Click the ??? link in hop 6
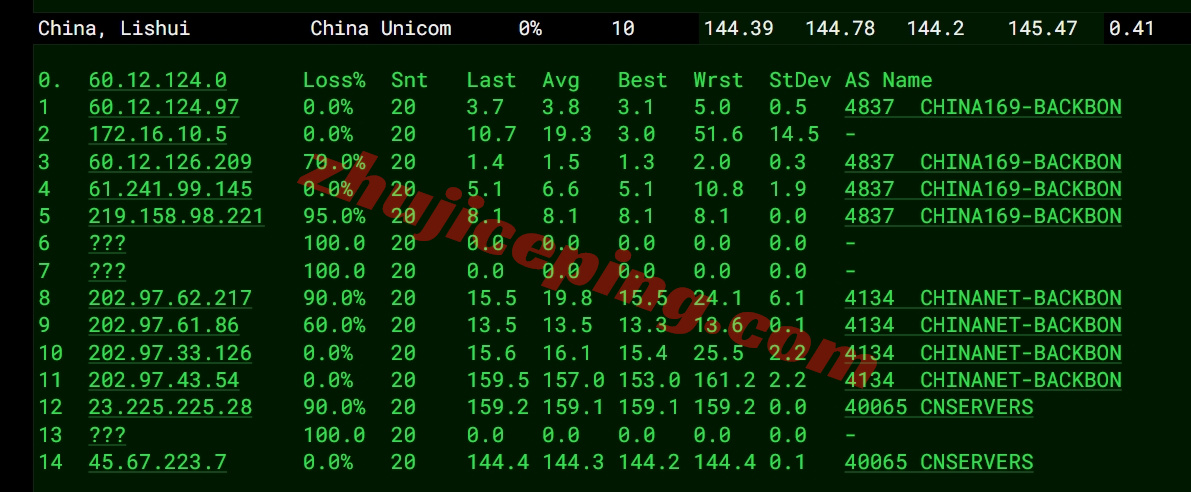 [x=107, y=244]
